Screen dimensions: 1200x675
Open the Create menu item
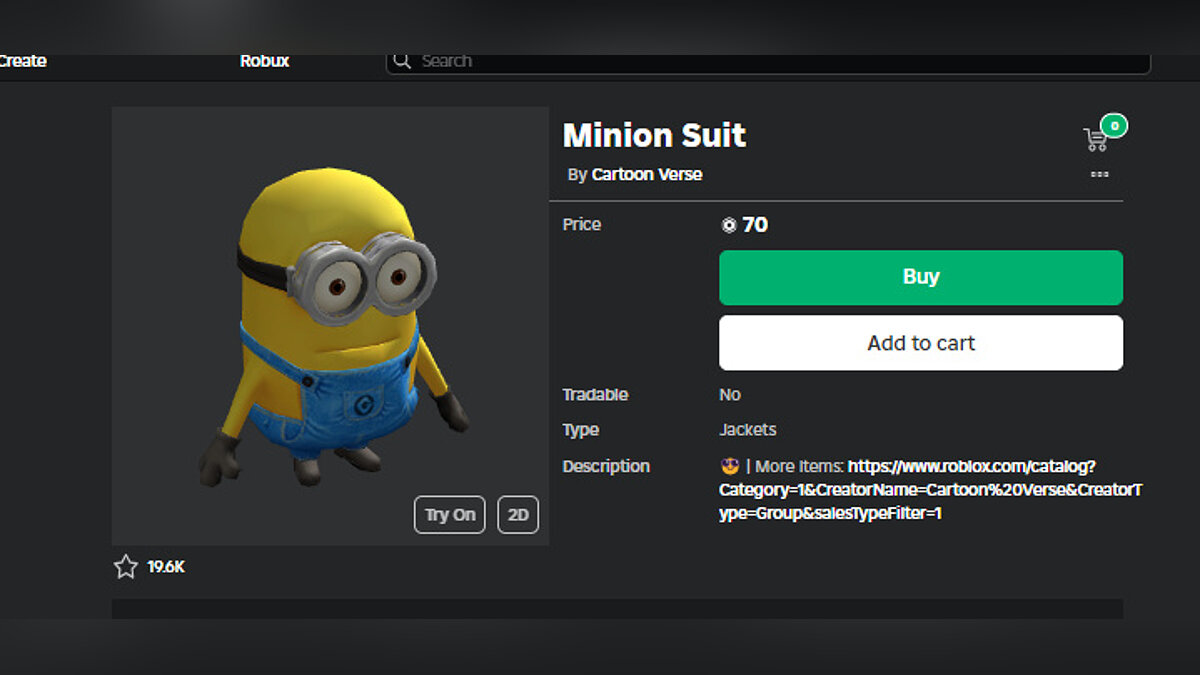(22, 61)
